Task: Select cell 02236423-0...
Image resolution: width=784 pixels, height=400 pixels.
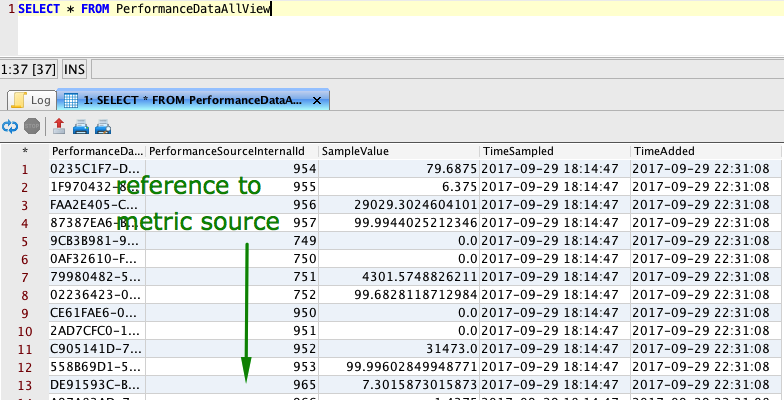Action: 98,295
